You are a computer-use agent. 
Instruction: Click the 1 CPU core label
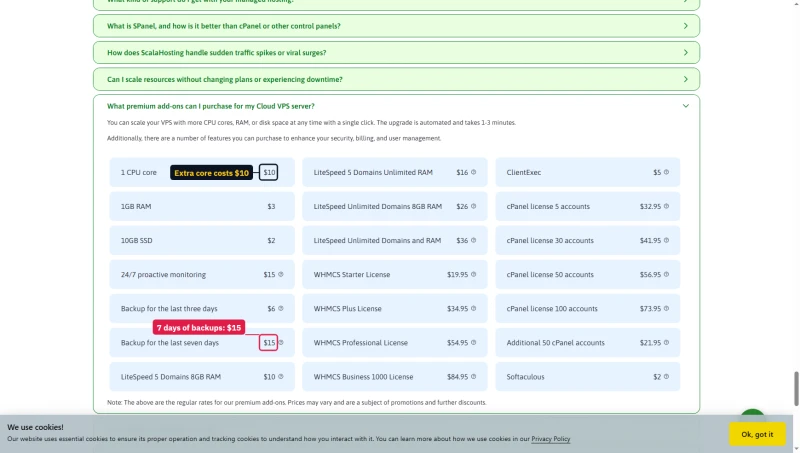[x=139, y=172]
